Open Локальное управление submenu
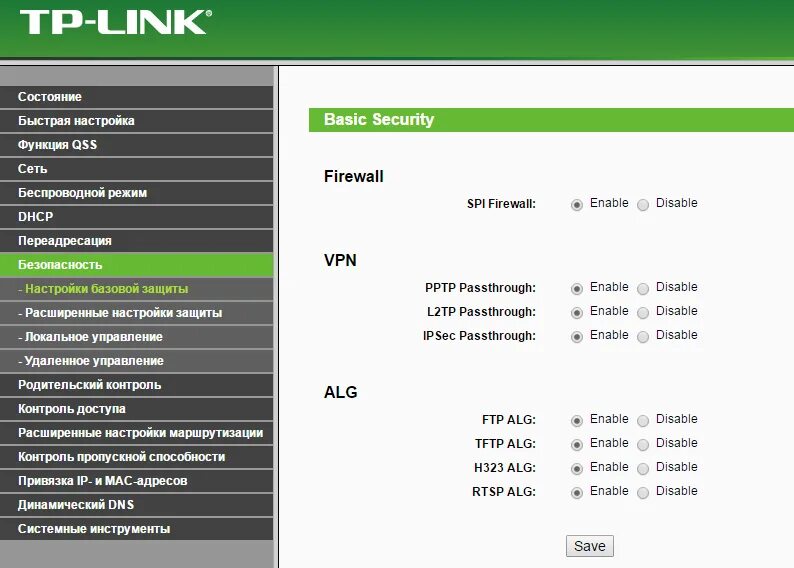 93,337
